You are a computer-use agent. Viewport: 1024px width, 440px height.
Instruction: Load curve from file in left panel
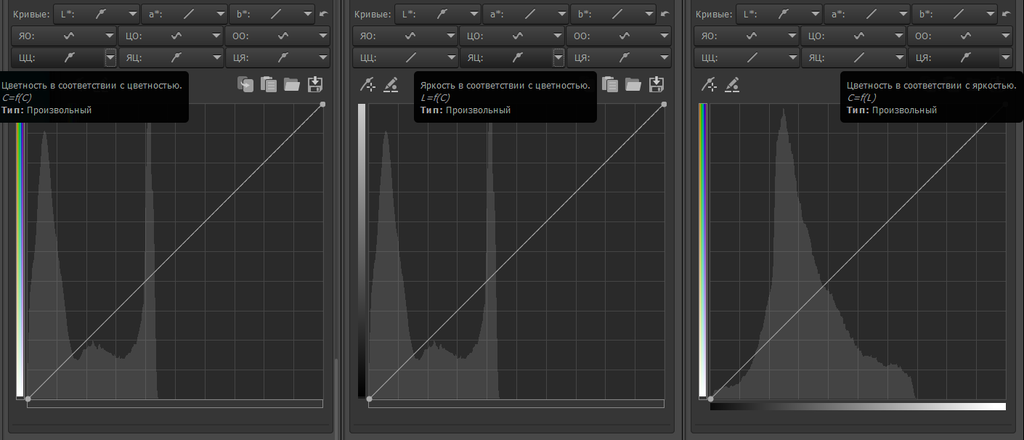(292, 85)
